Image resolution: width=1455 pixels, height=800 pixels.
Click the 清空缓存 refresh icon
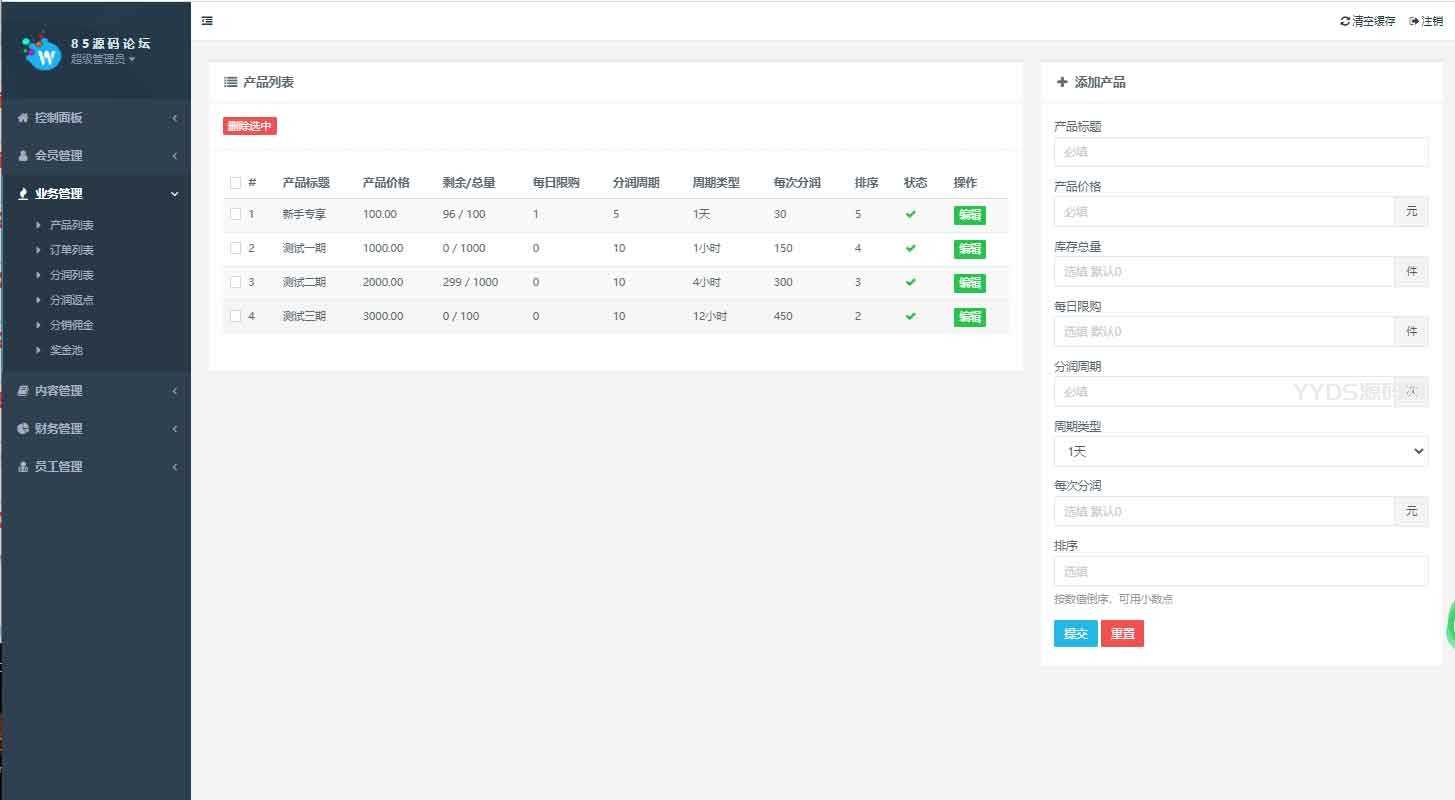[x=1345, y=21]
